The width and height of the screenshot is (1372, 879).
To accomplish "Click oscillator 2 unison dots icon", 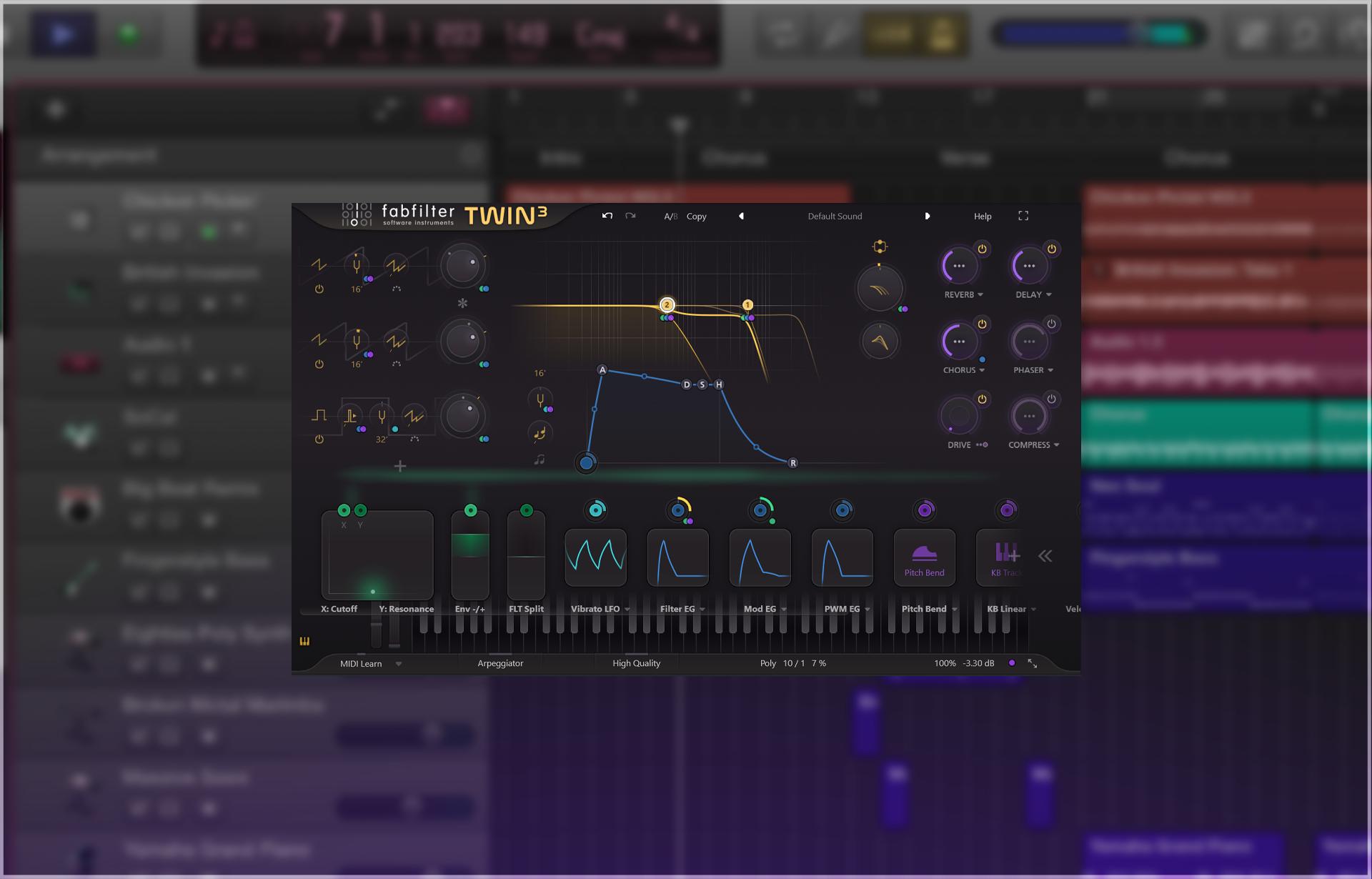I will click(397, 364).
